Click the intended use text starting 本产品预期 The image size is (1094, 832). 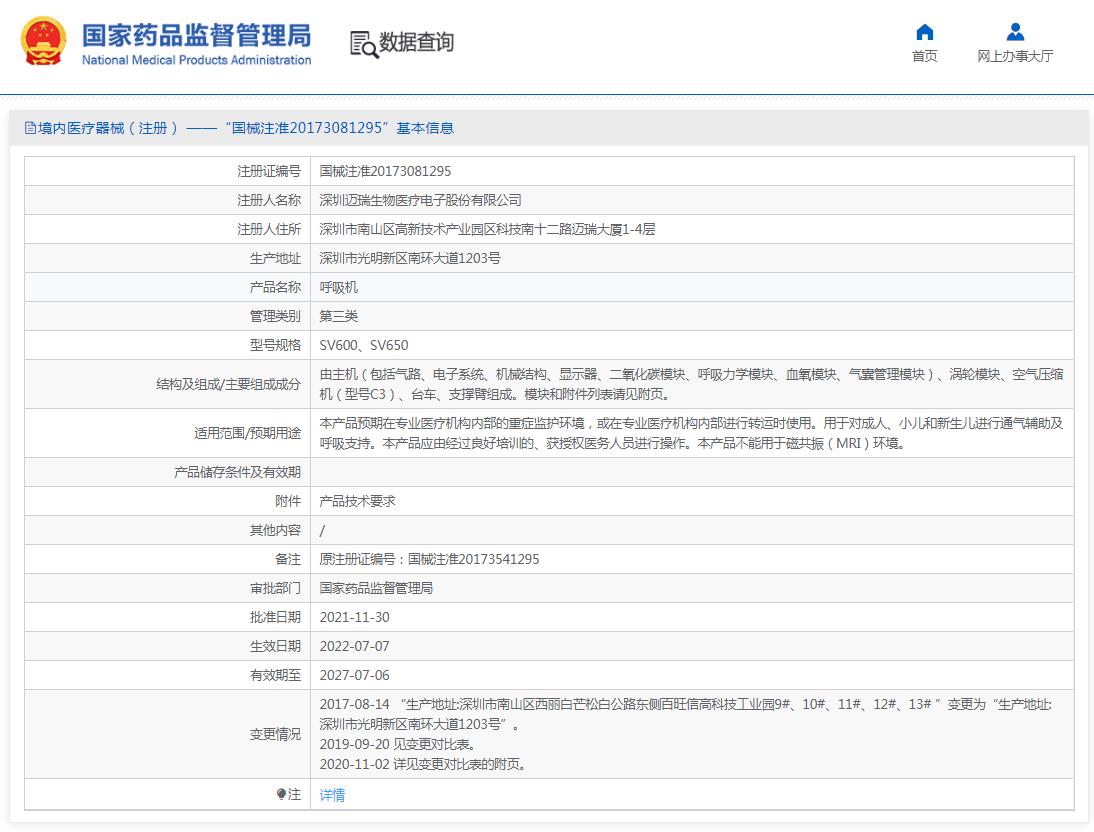point(691,433)
